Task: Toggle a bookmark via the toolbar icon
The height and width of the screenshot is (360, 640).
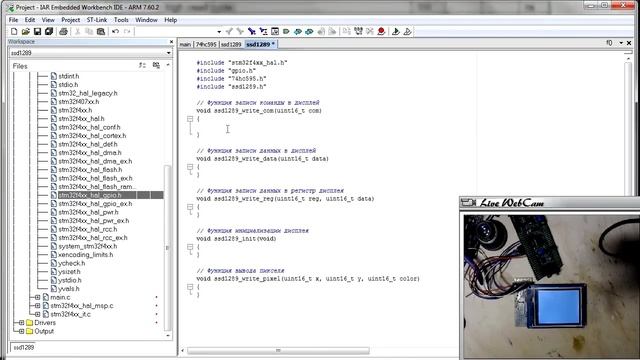Action: [286, 31]
